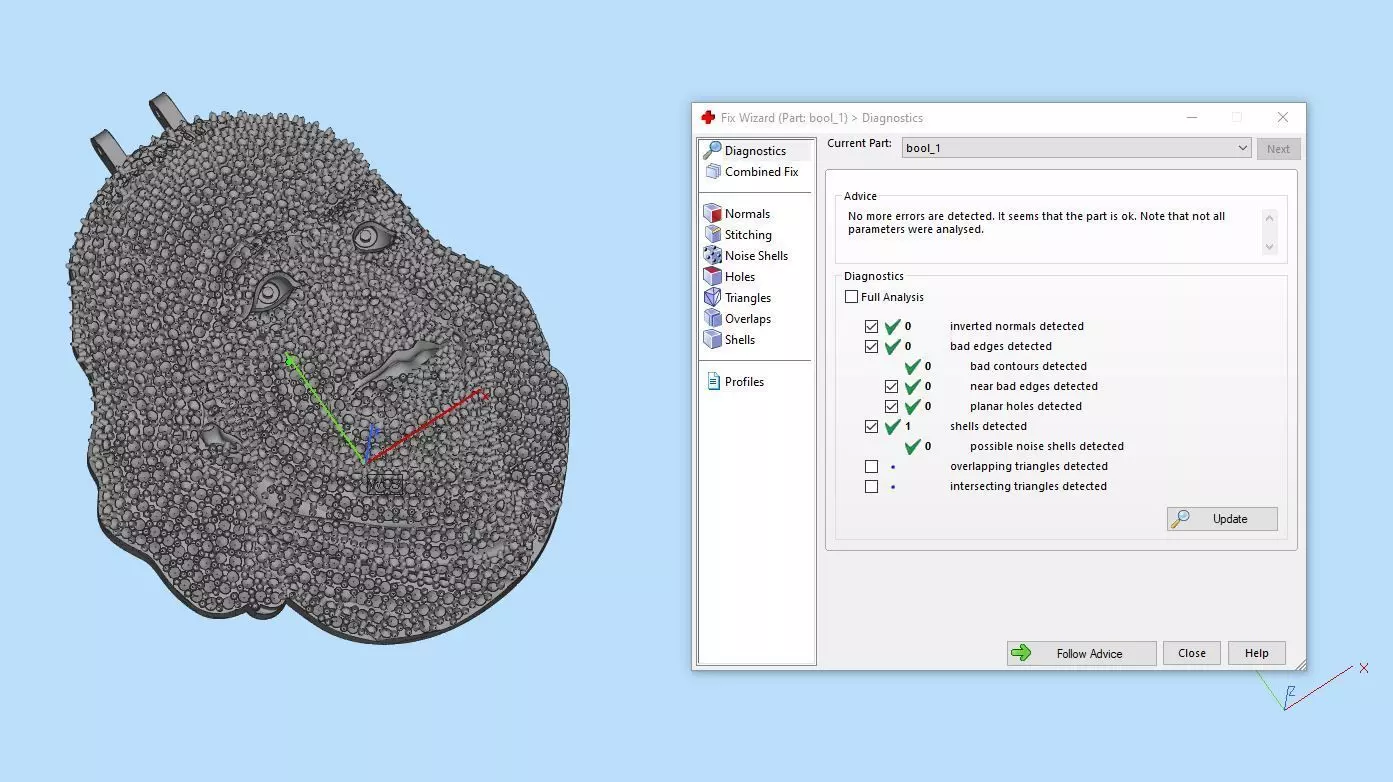The width and height of the screenshot is (1393, 782).
Task: Select the Stitching fix icon
Action: tap(712, 234)
